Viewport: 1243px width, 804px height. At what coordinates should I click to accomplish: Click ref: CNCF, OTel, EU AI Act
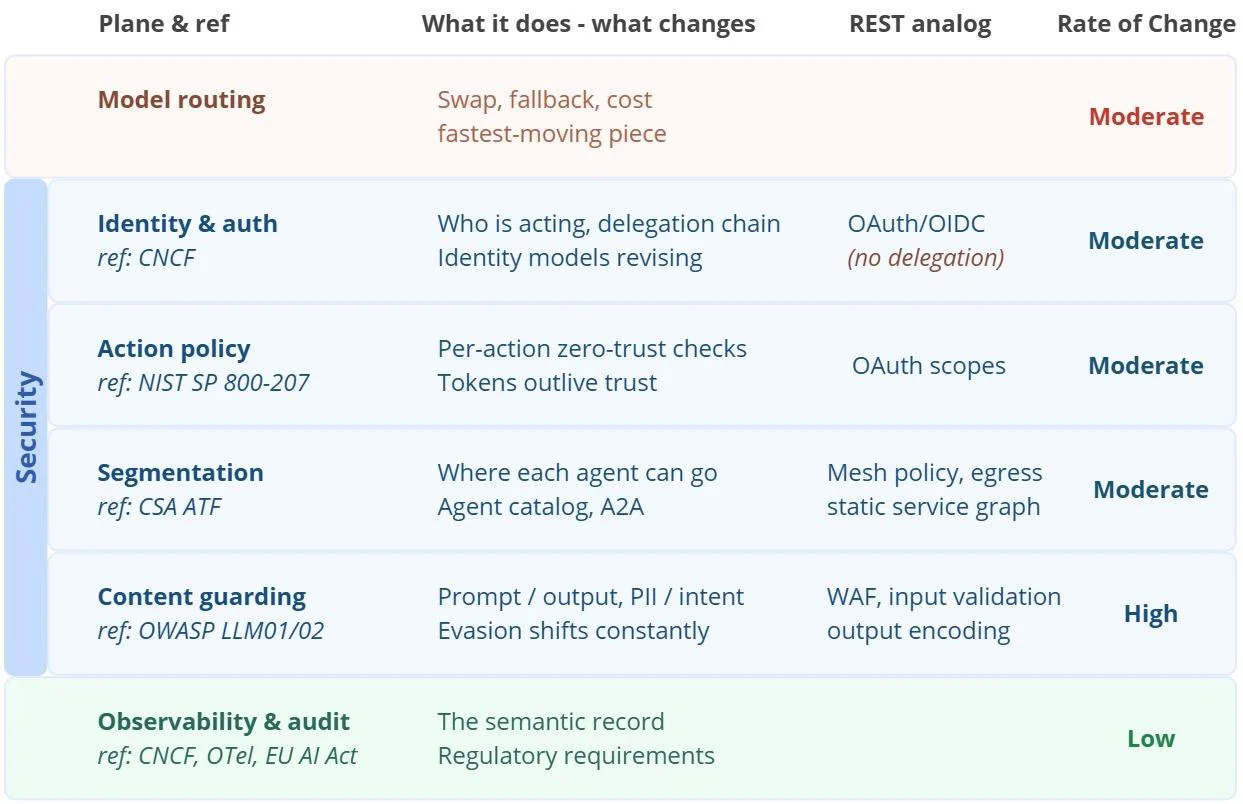[x=227, y=756]
